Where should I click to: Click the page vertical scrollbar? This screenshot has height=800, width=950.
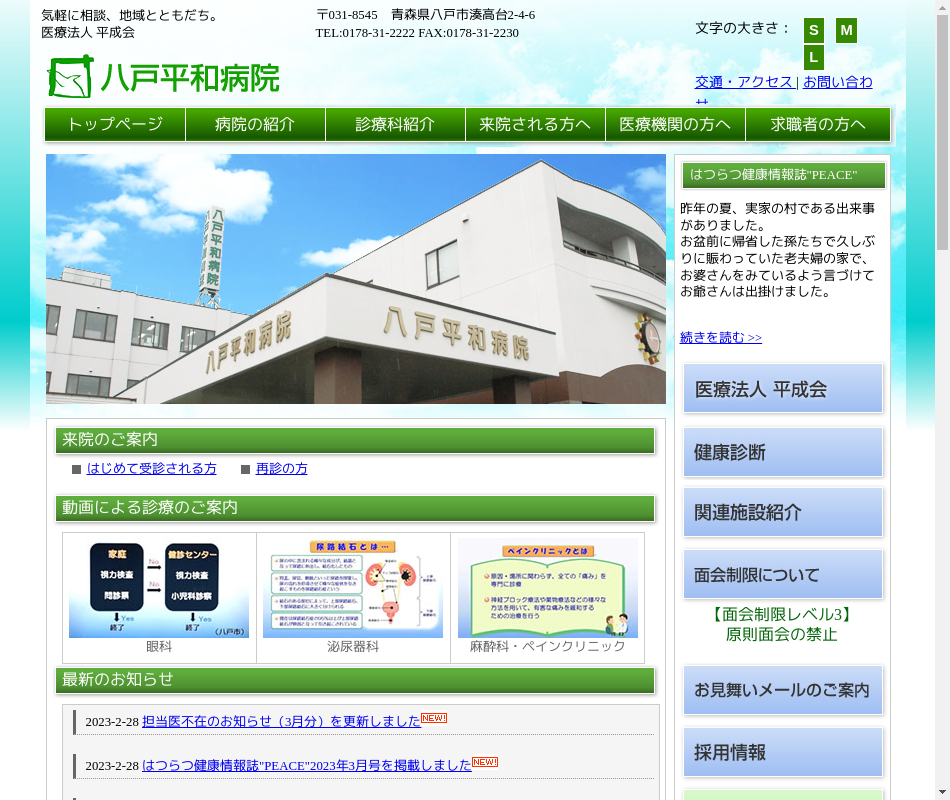tap(942, 400)
